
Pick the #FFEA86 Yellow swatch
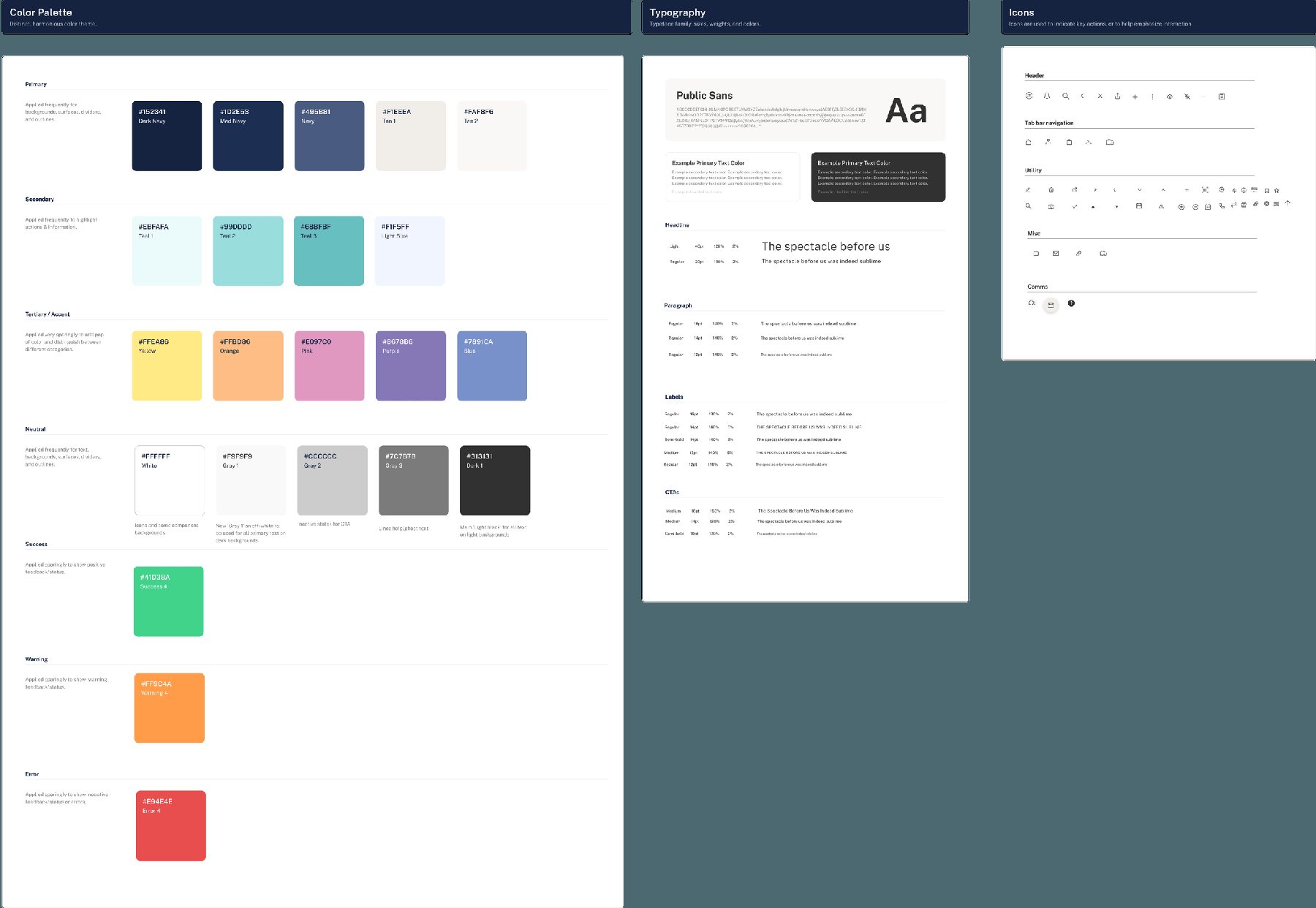point(167,366)
